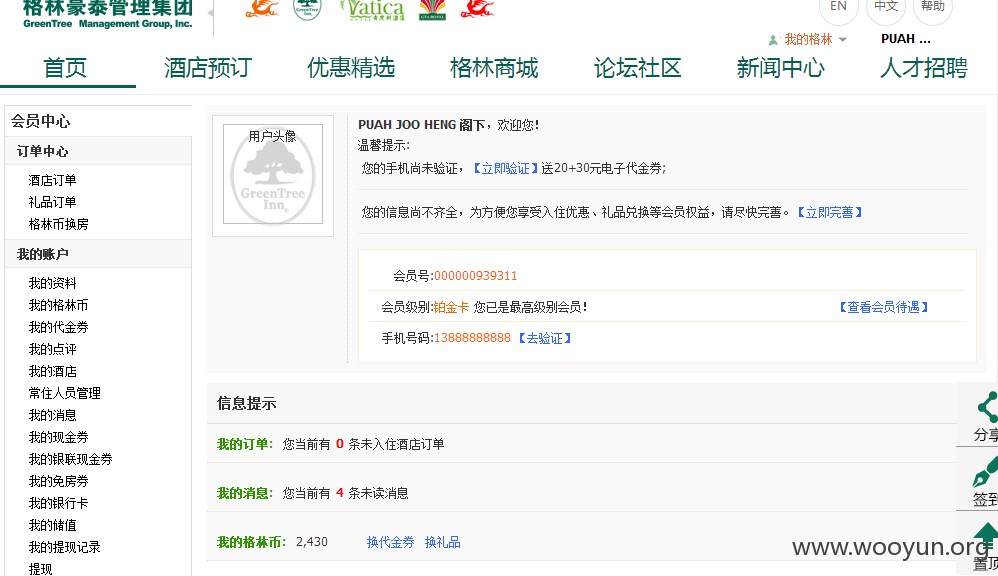The height and width of the screenshot is (576, 998).
Task: Open 格林币换房 in the sidebar
Action: click(59, 224)
